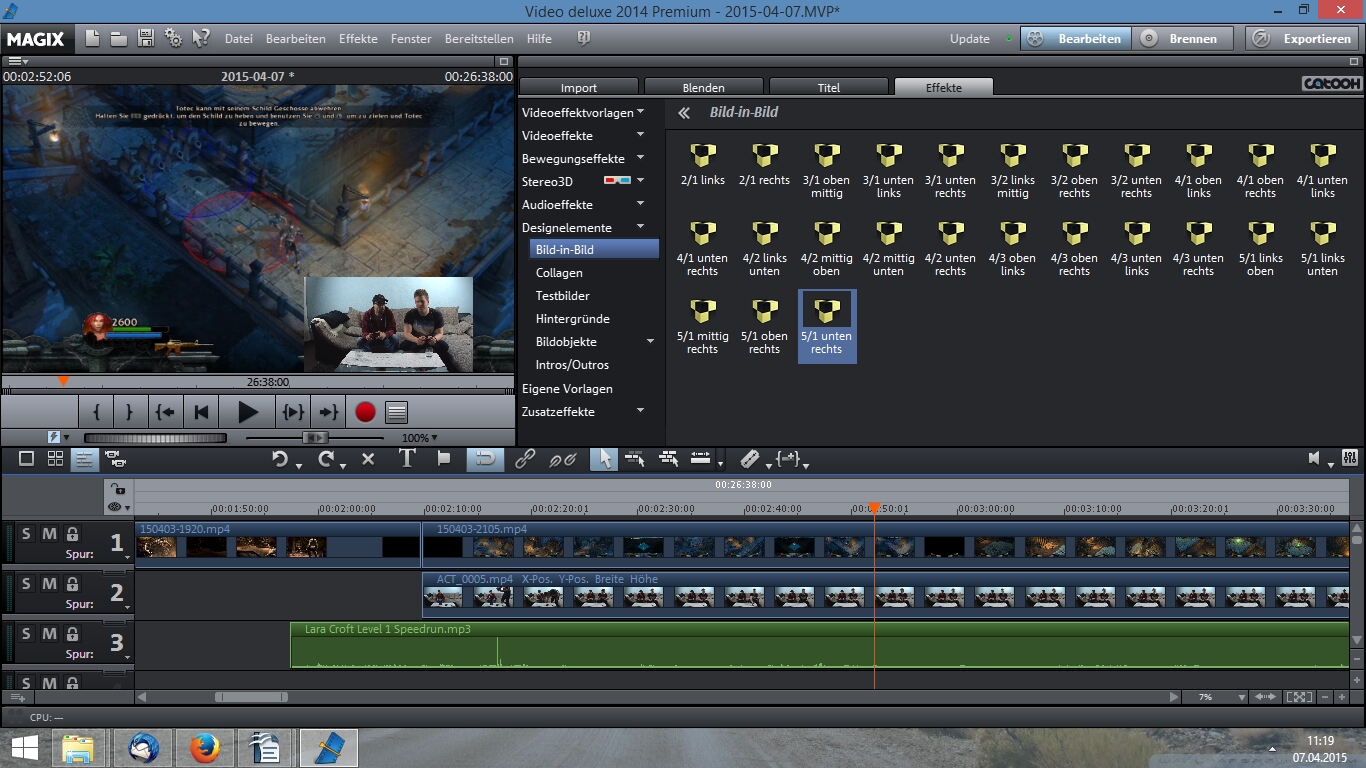
Task: Click the New project icon in top toolbar
Action: click(x=93, y=39)
